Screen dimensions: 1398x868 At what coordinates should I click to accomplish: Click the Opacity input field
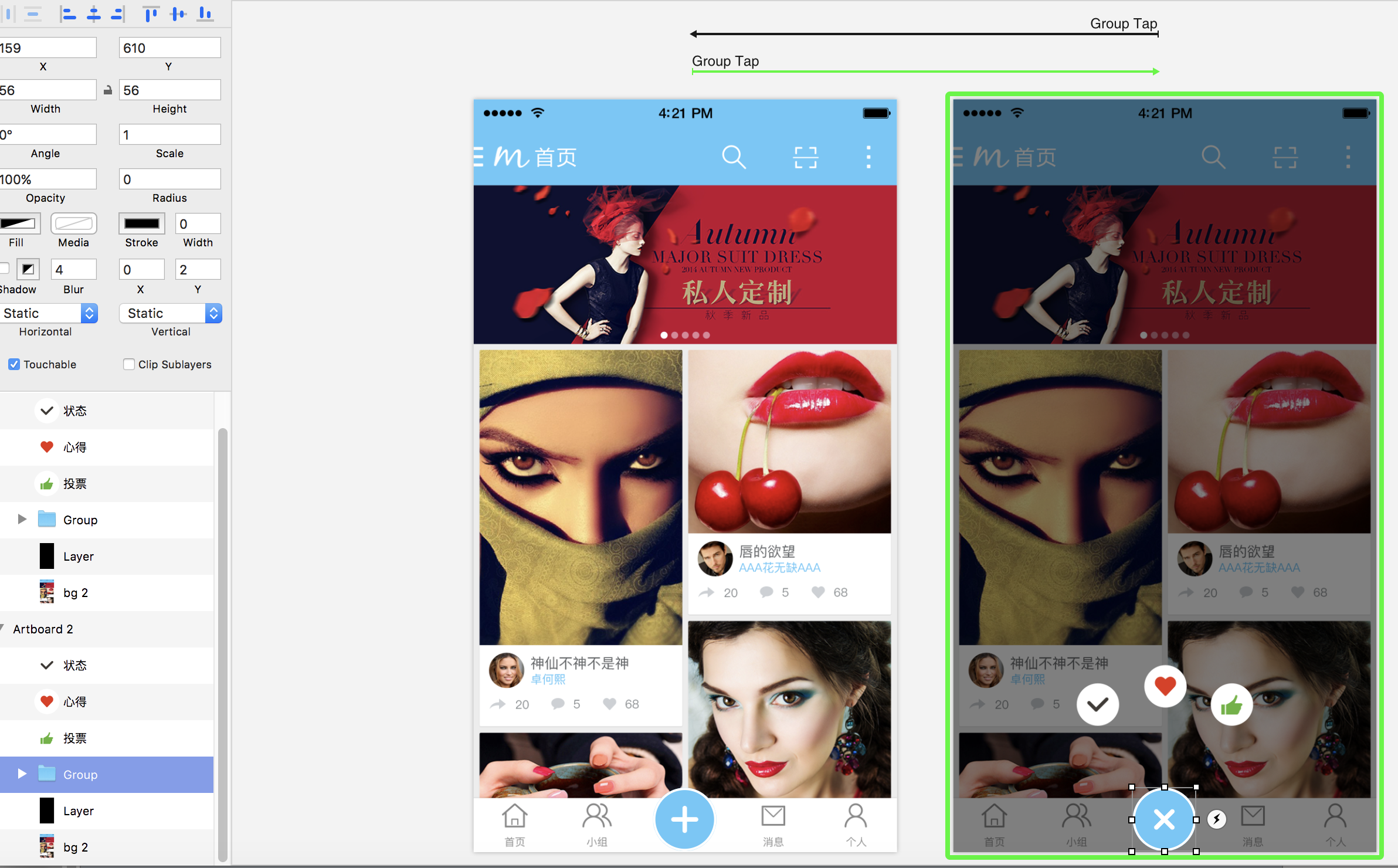47,179
